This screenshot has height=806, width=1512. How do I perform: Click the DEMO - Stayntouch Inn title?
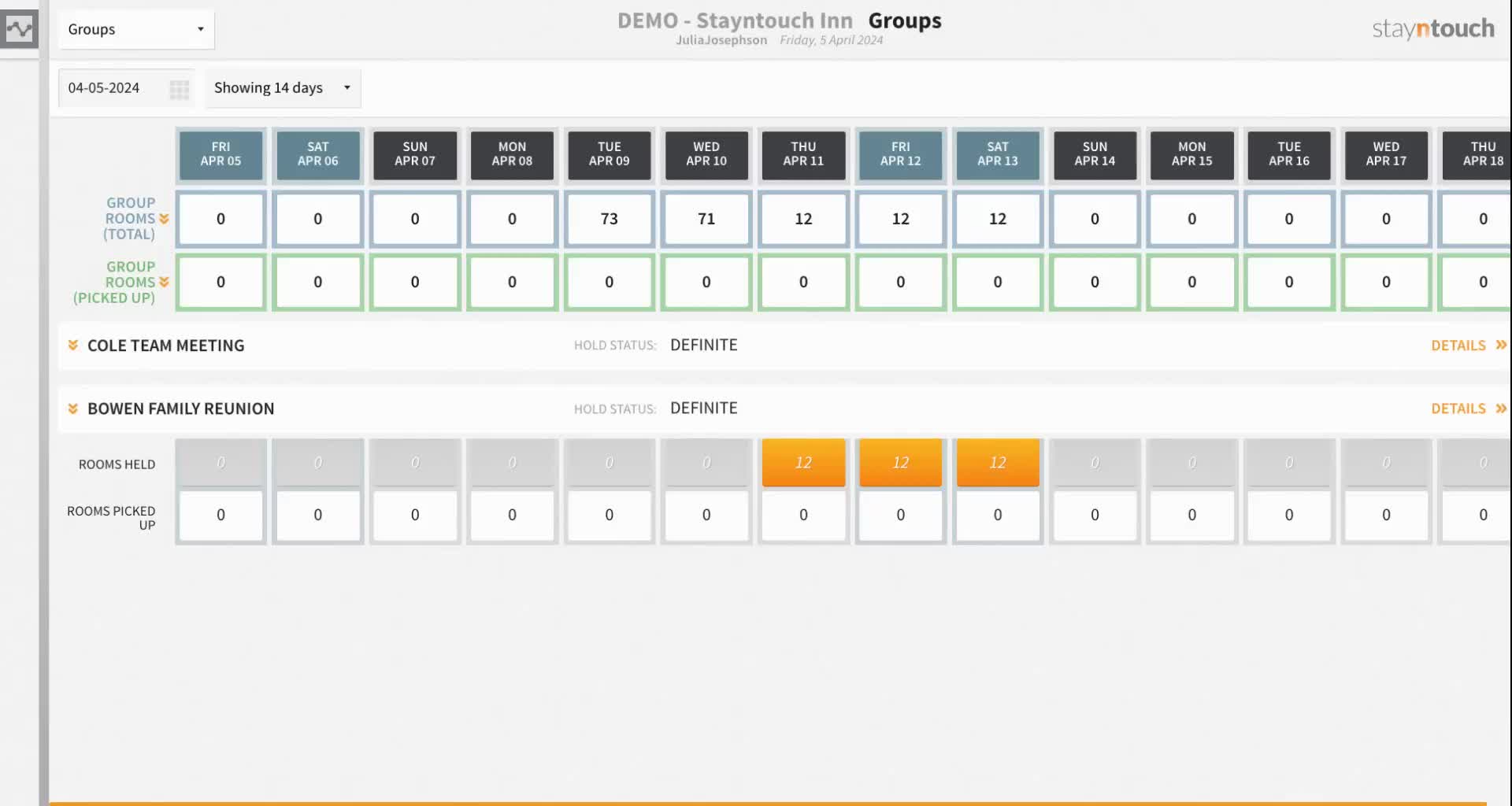(x=735, y=20)
